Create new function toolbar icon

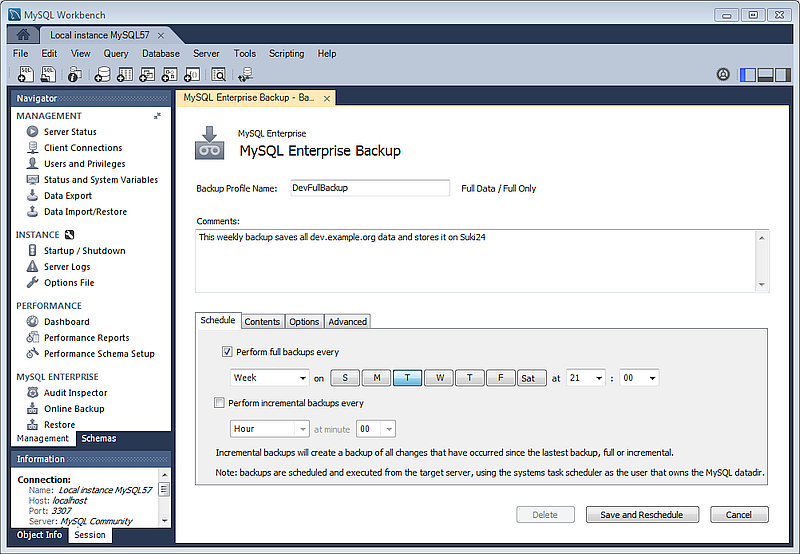click(192, 74)
